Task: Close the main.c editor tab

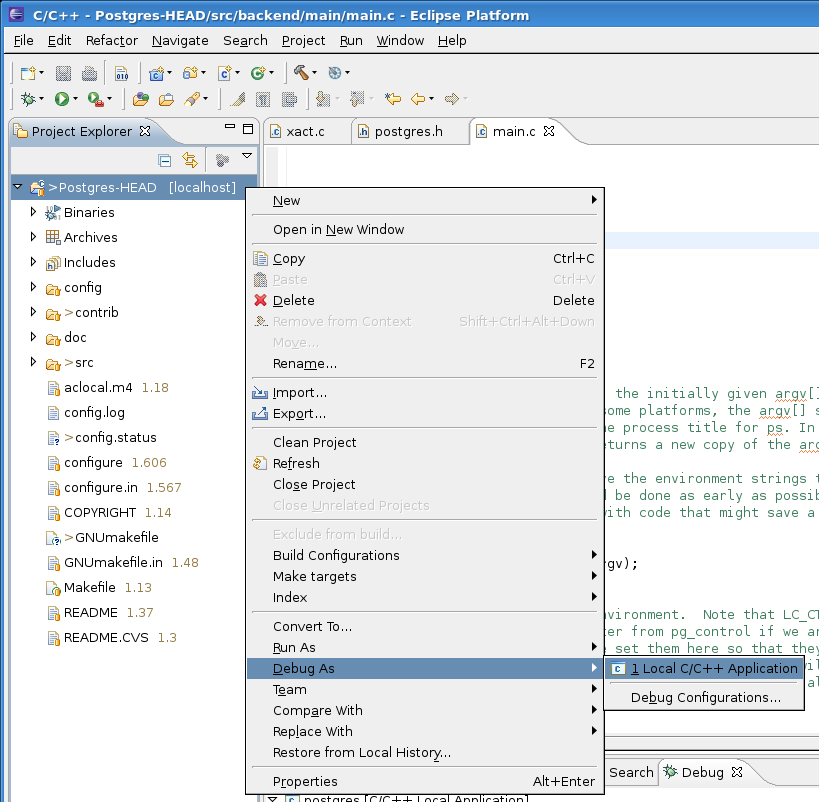Action: point(548,131)
